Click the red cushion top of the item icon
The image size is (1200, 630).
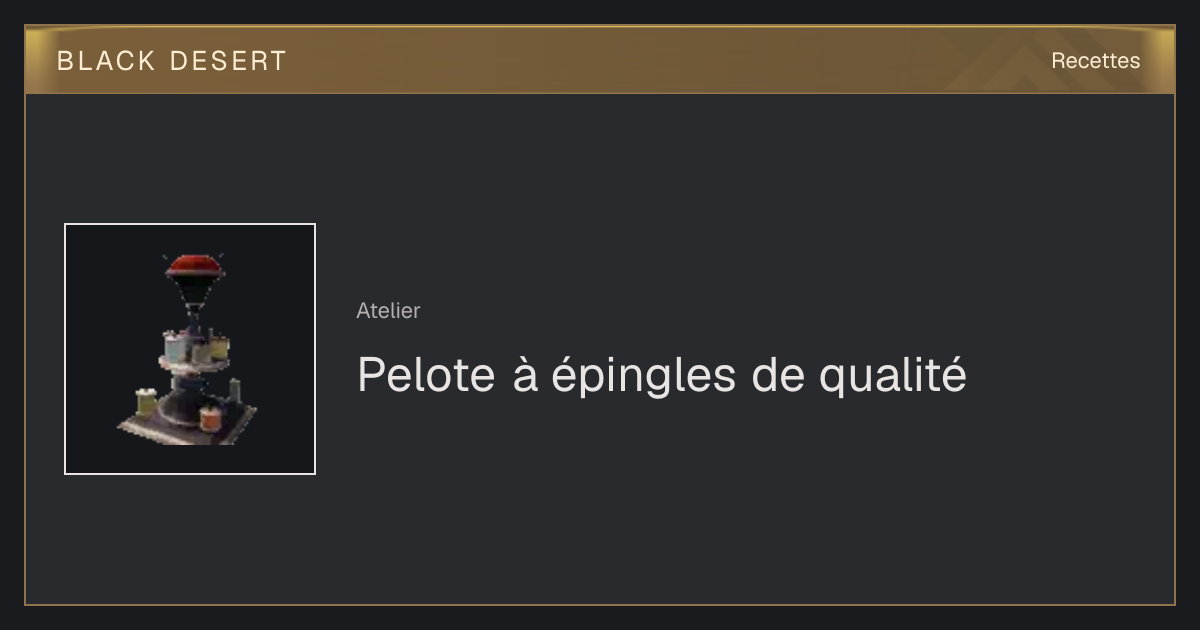193,266
